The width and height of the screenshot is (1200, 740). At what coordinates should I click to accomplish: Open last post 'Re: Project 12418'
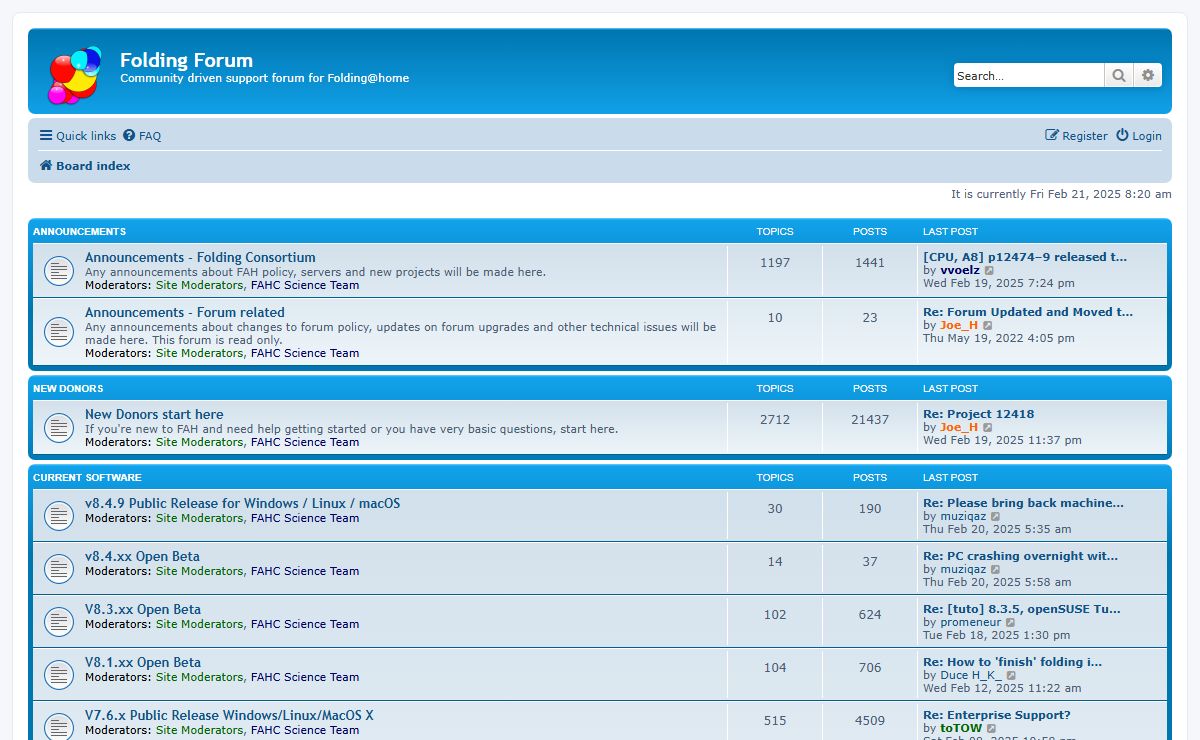978,414
